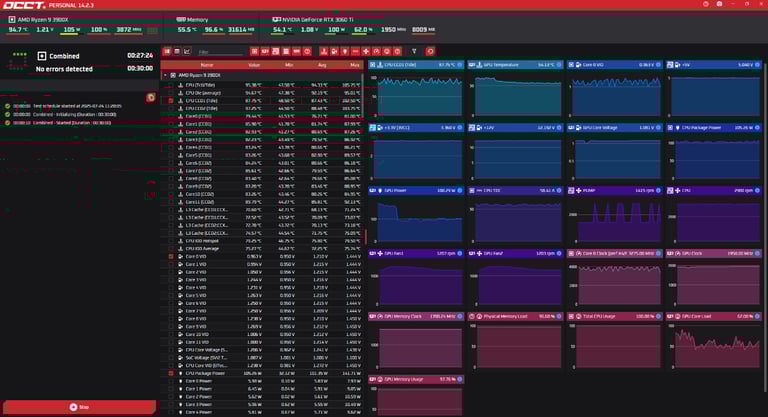This screenshot has width=768, height=417.
Task: Switch to the graph-only view icon
Action: [187, 51]
